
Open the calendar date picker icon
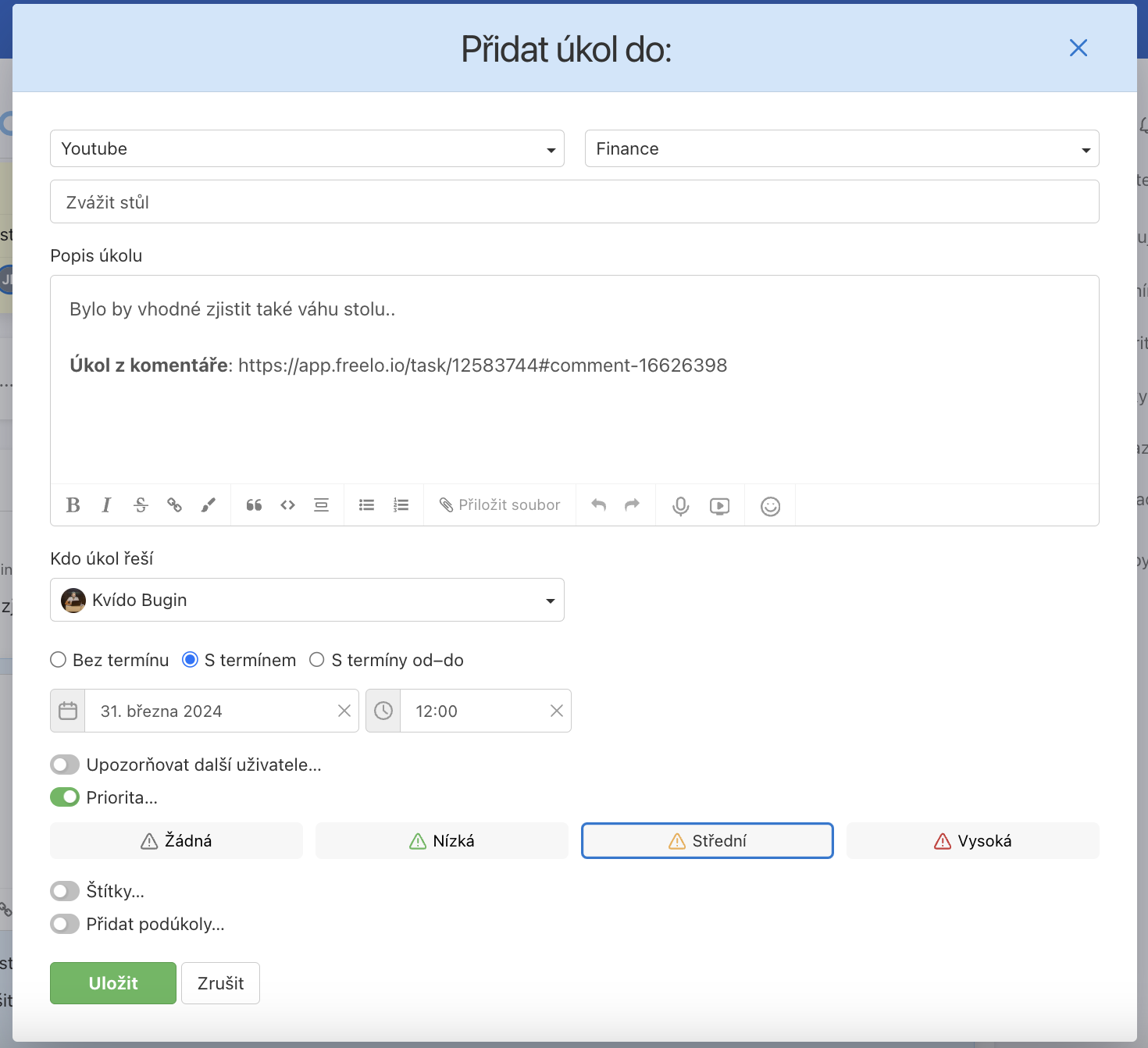pos(68,711)
